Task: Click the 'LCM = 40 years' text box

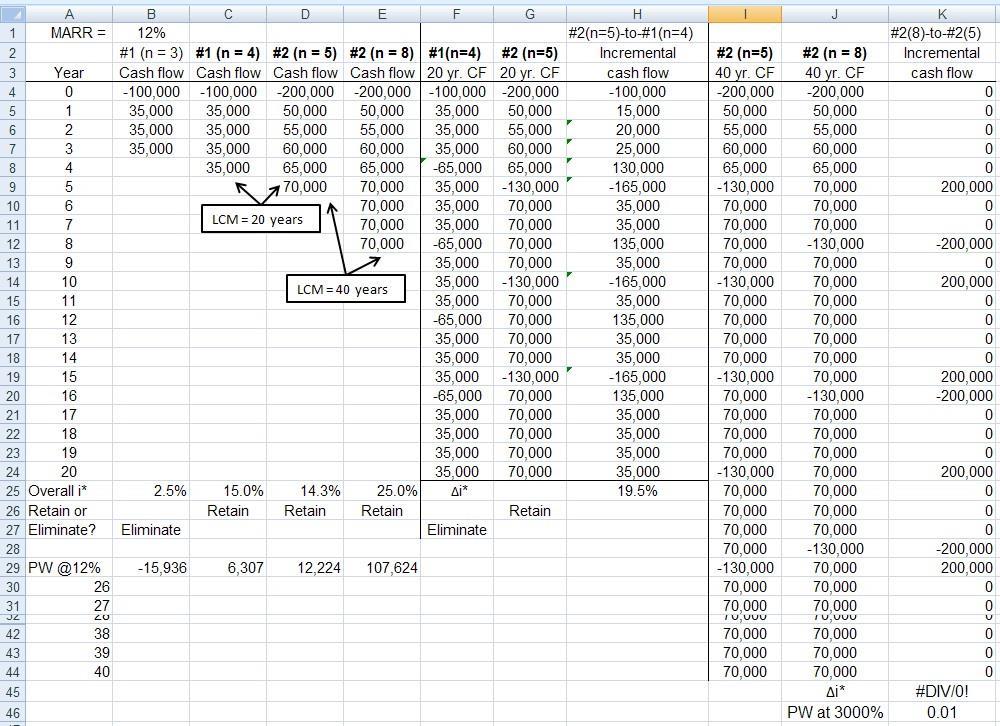Action: pos(346,289)
